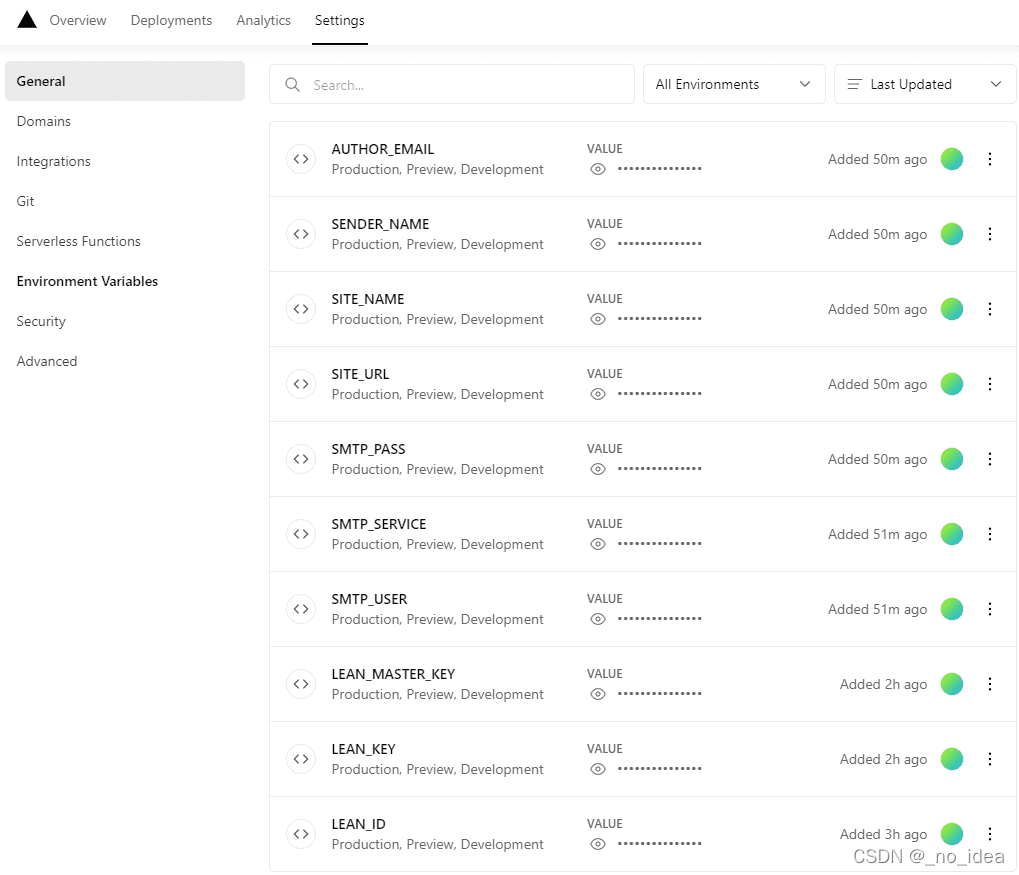The height and width of the screenshot is (875, 1019).
Task: Click the green avatar on the AUTHOR_EMAIL row
Action: tap(951, 159)
